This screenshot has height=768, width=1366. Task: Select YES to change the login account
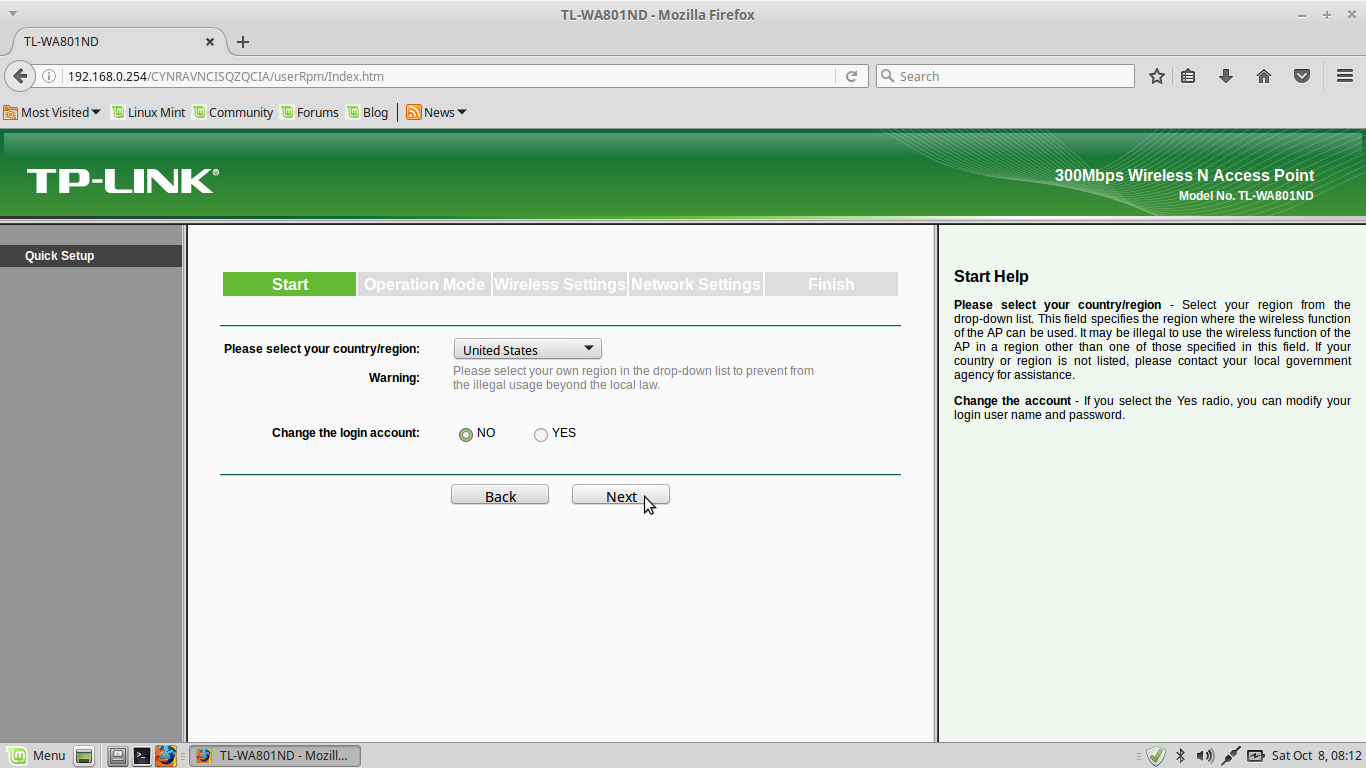[541, 435]
